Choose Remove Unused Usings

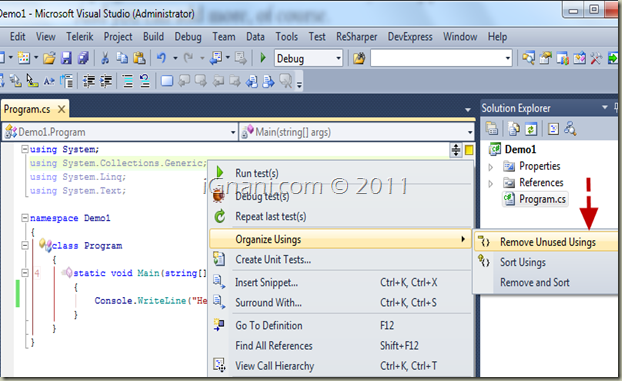546,242
